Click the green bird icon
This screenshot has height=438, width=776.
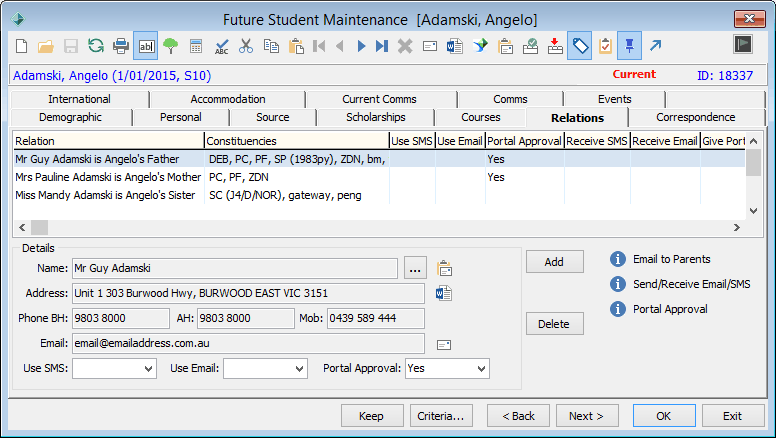click(x=480, y=46)
